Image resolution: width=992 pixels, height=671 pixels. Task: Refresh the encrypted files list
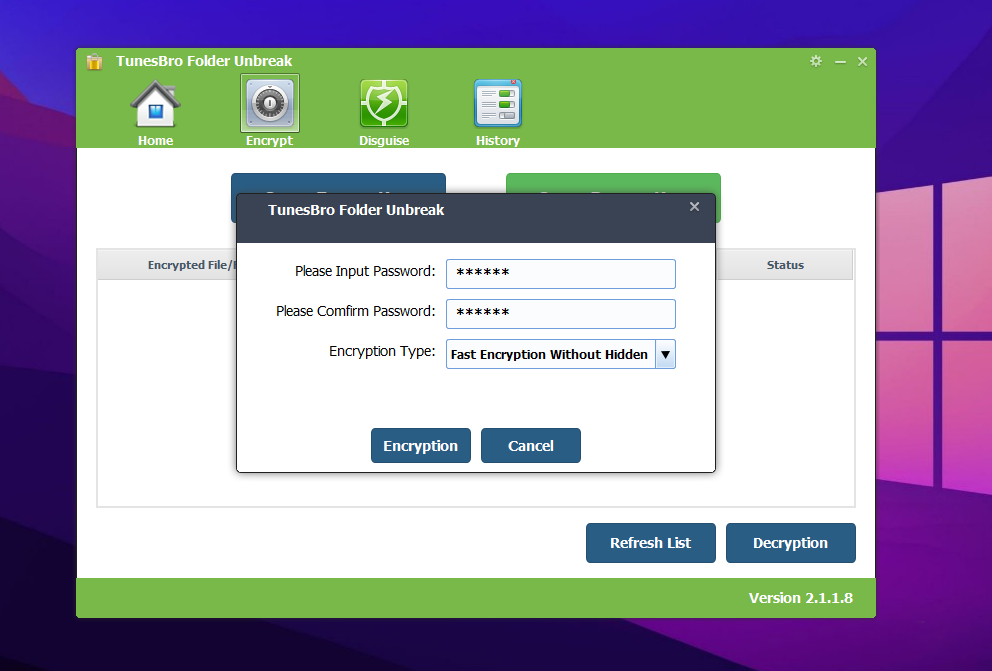(x=650, y=542)
